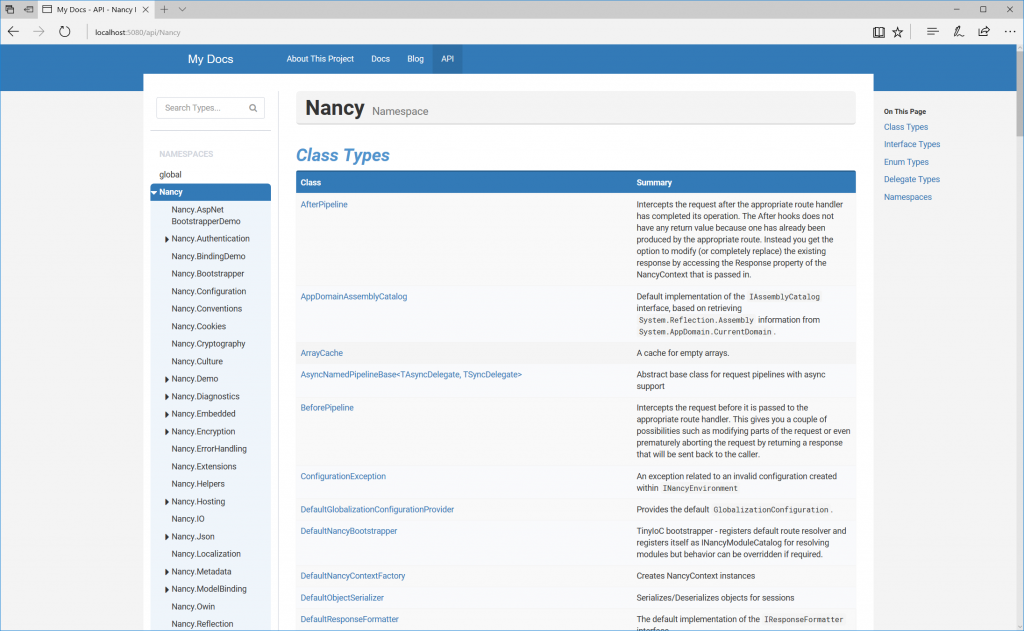Open the Nancy.Extensions namespace
The image size is (1024, 631).
coord(204,466)
